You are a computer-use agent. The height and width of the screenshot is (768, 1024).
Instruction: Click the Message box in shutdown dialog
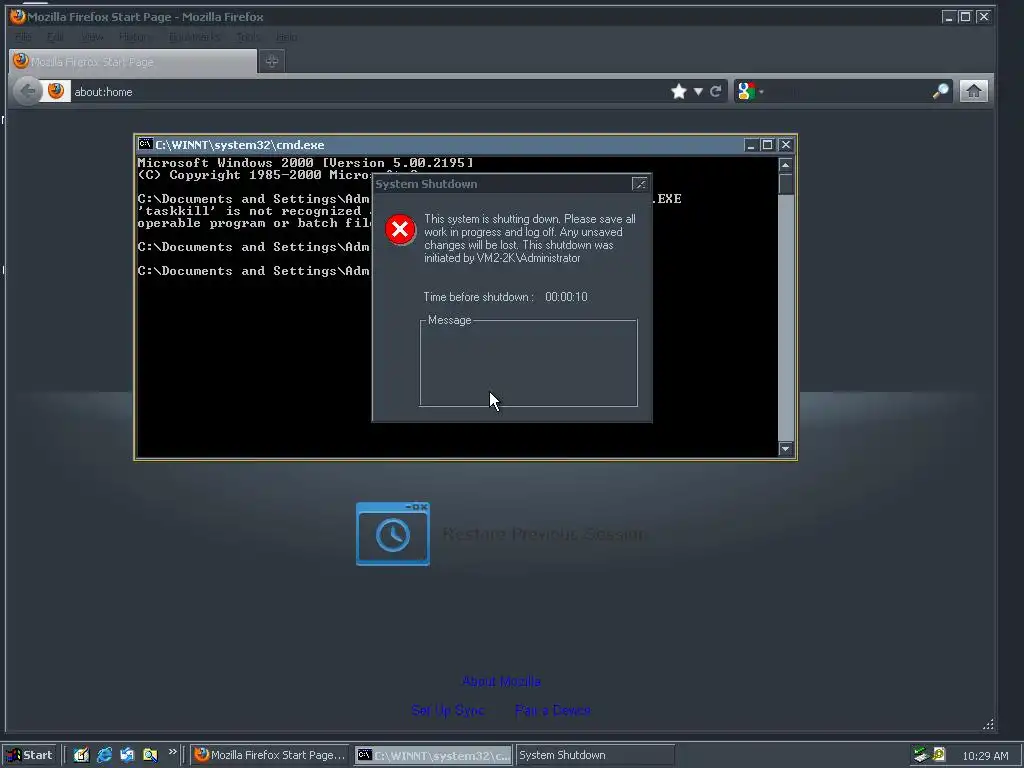point(528,363)
